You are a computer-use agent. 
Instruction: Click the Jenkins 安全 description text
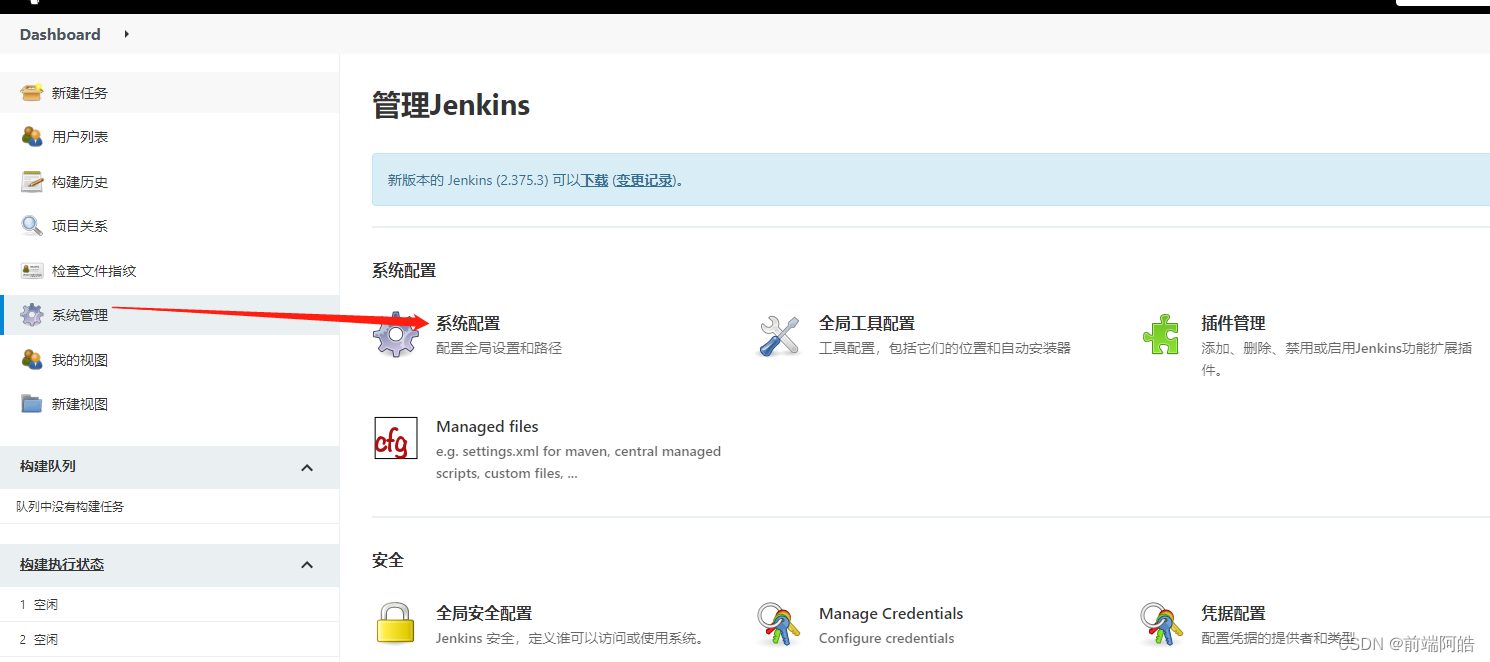point(570,638)
